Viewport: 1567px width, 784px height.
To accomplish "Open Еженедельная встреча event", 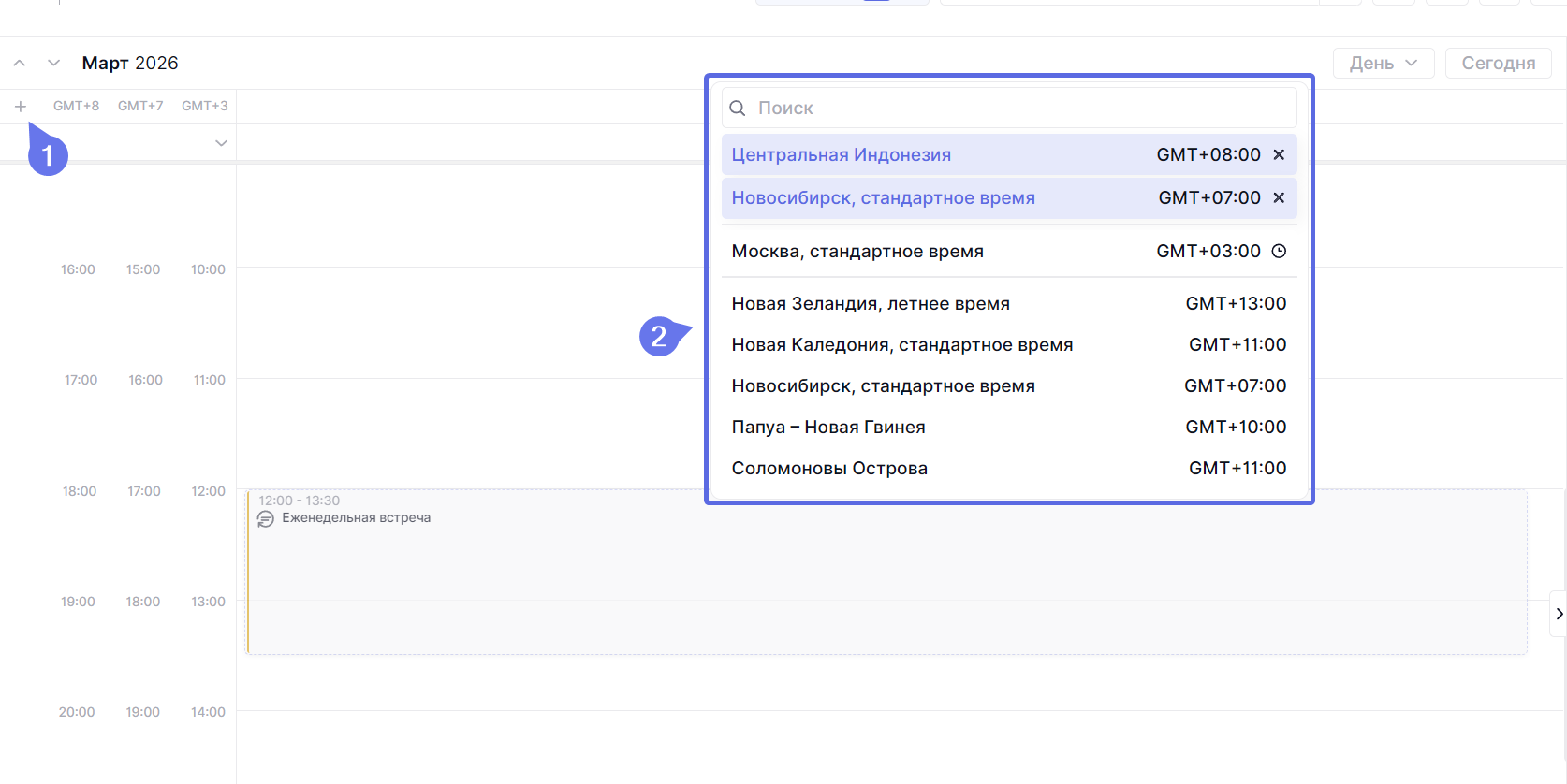I will [x=356, y=518].
